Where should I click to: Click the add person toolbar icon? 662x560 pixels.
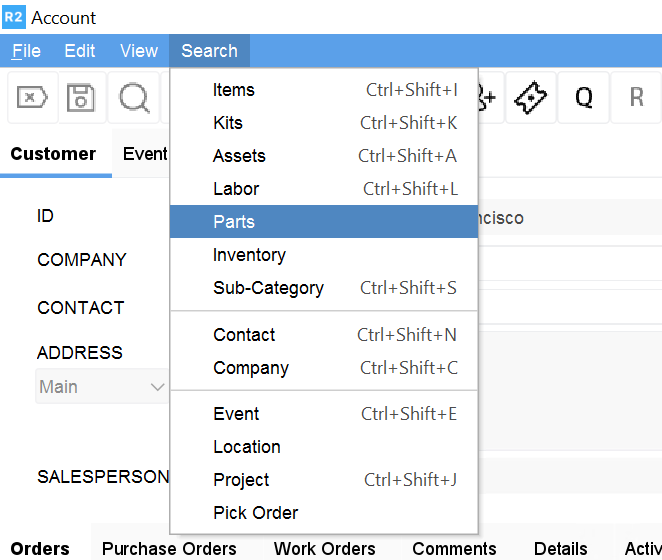coord(487,97)
